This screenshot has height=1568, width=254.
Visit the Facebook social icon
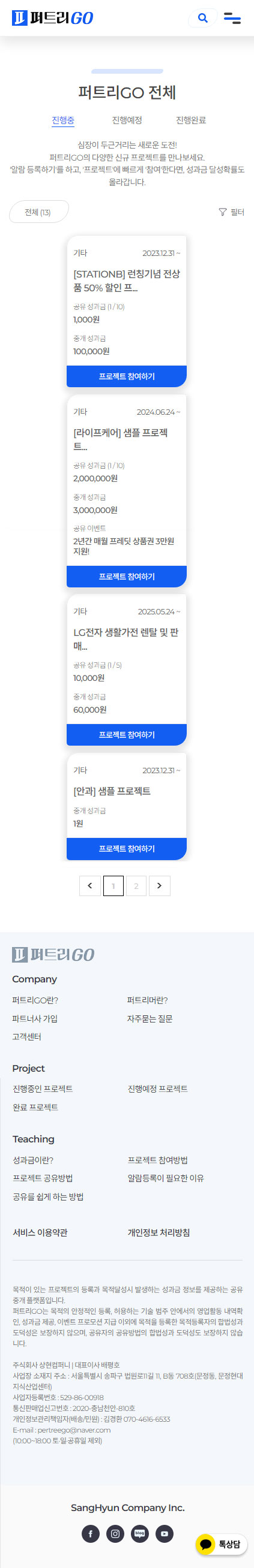[90, 1533]
